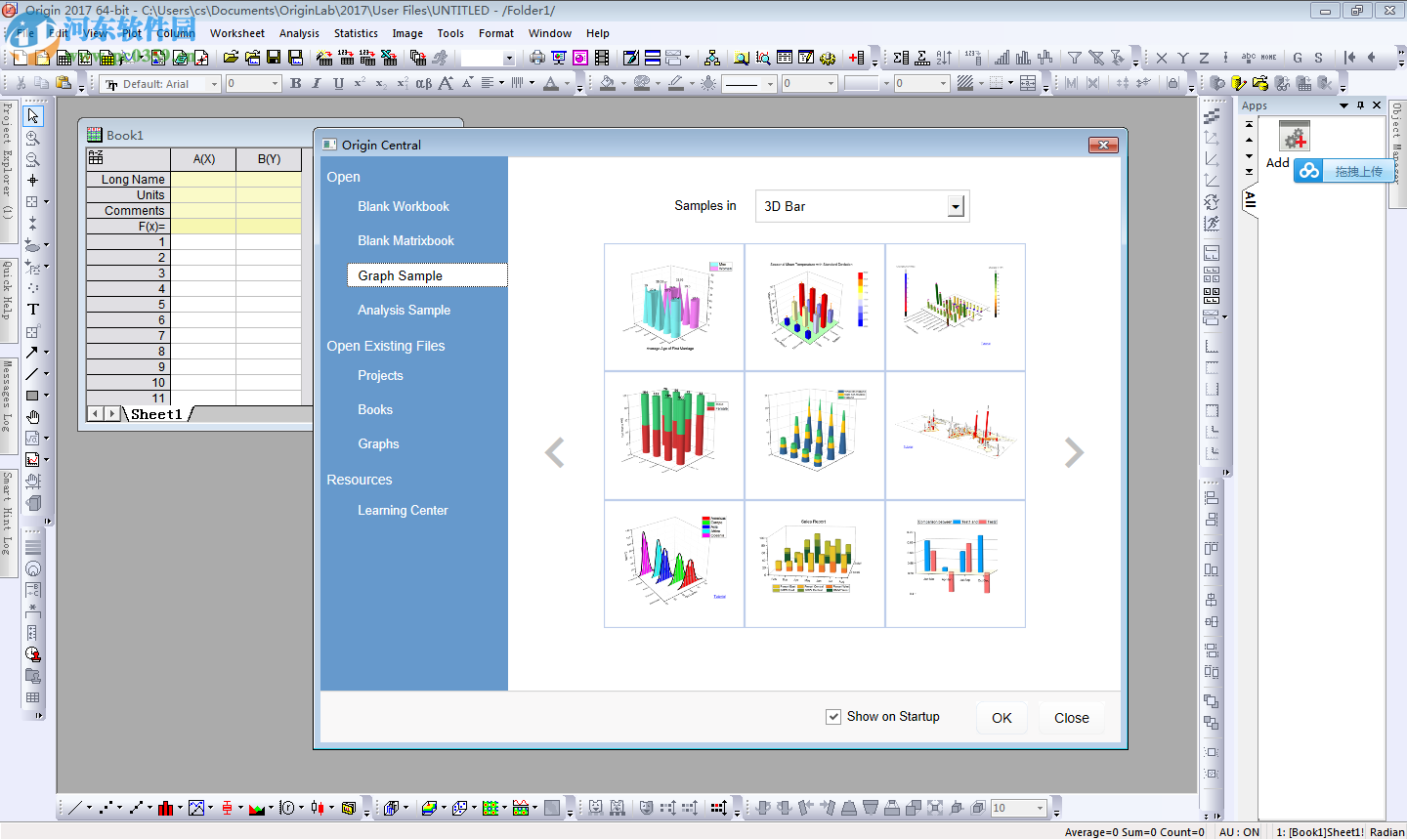Open the Format menu
This screenshot has height=840, width=1407.
point(496,33)
